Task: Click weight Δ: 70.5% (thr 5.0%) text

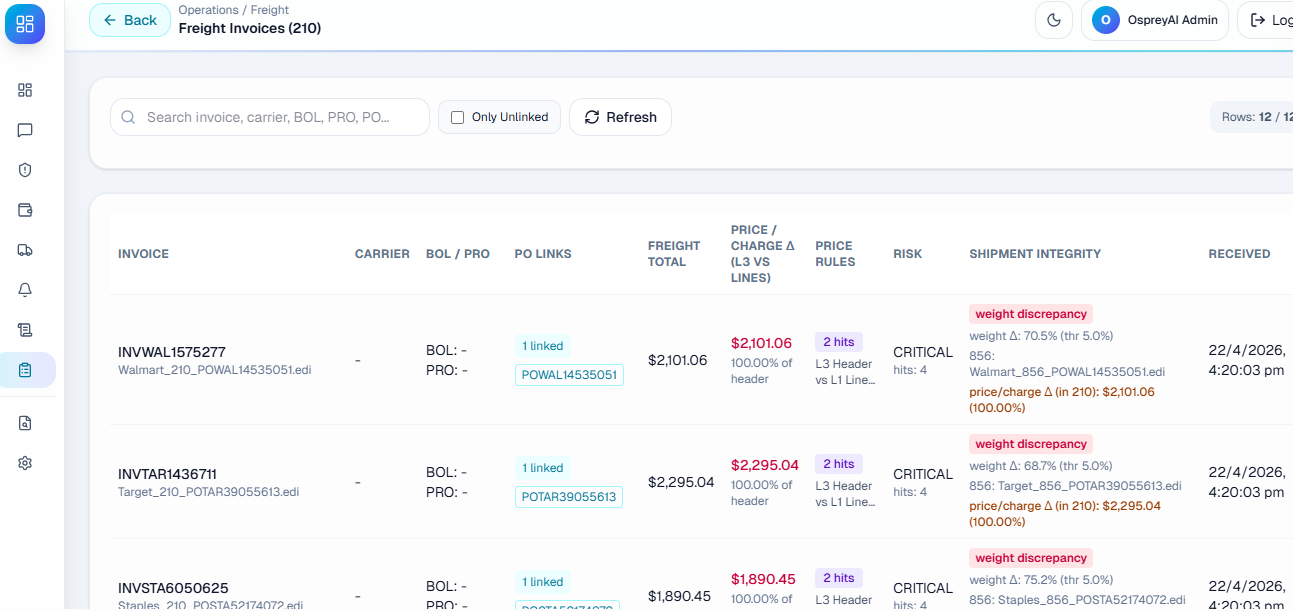Action: pos(1041,336)
